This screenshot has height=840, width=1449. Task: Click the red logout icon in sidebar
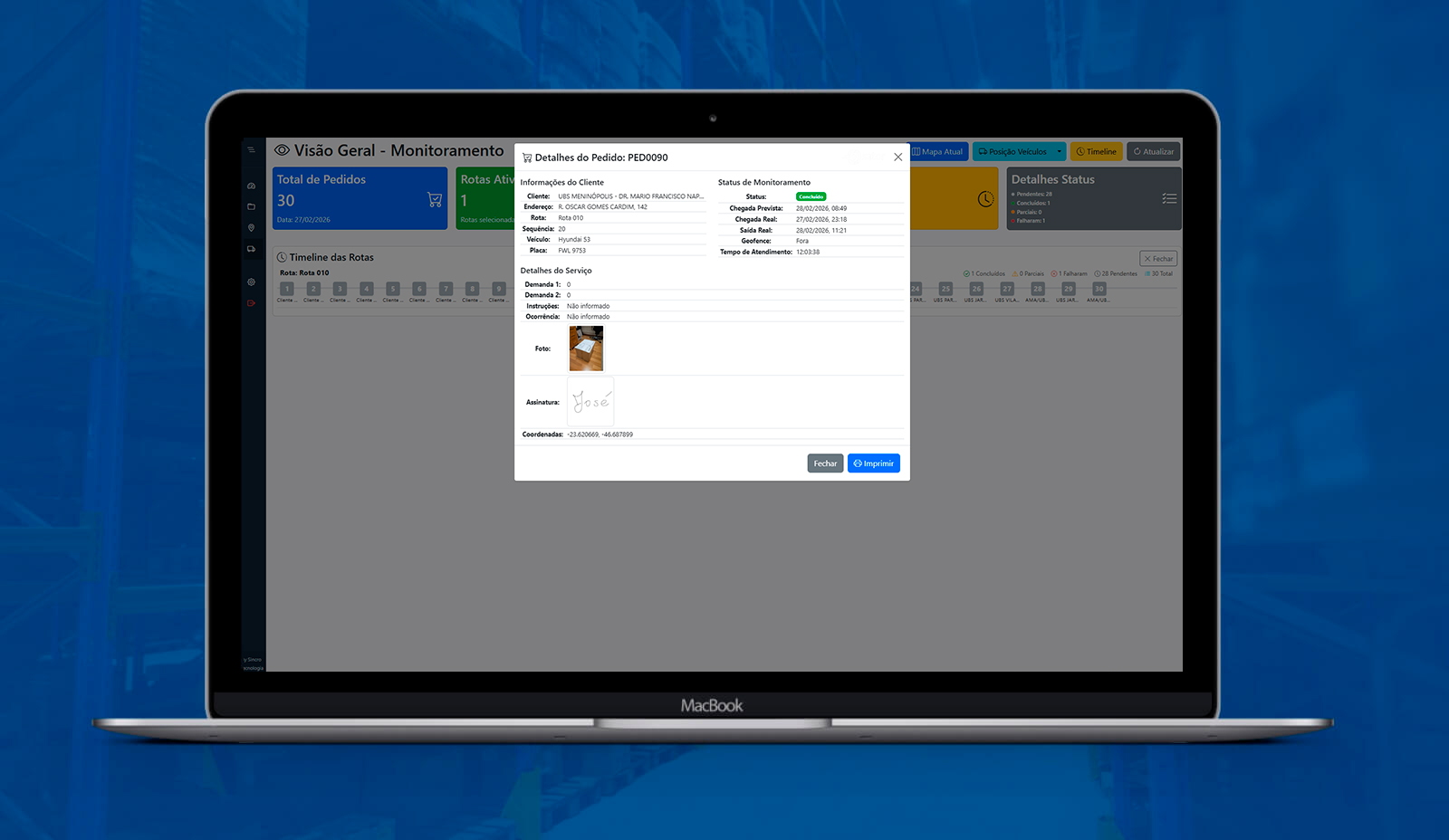coord(251,303)
